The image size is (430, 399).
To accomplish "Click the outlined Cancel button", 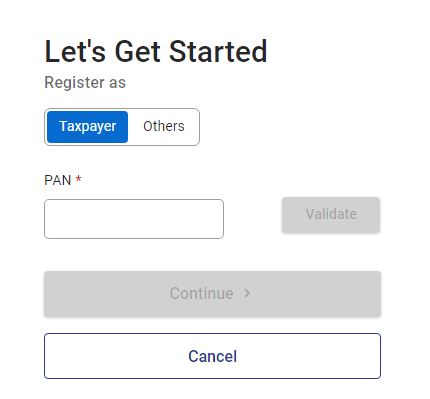I will coord(212,356).
